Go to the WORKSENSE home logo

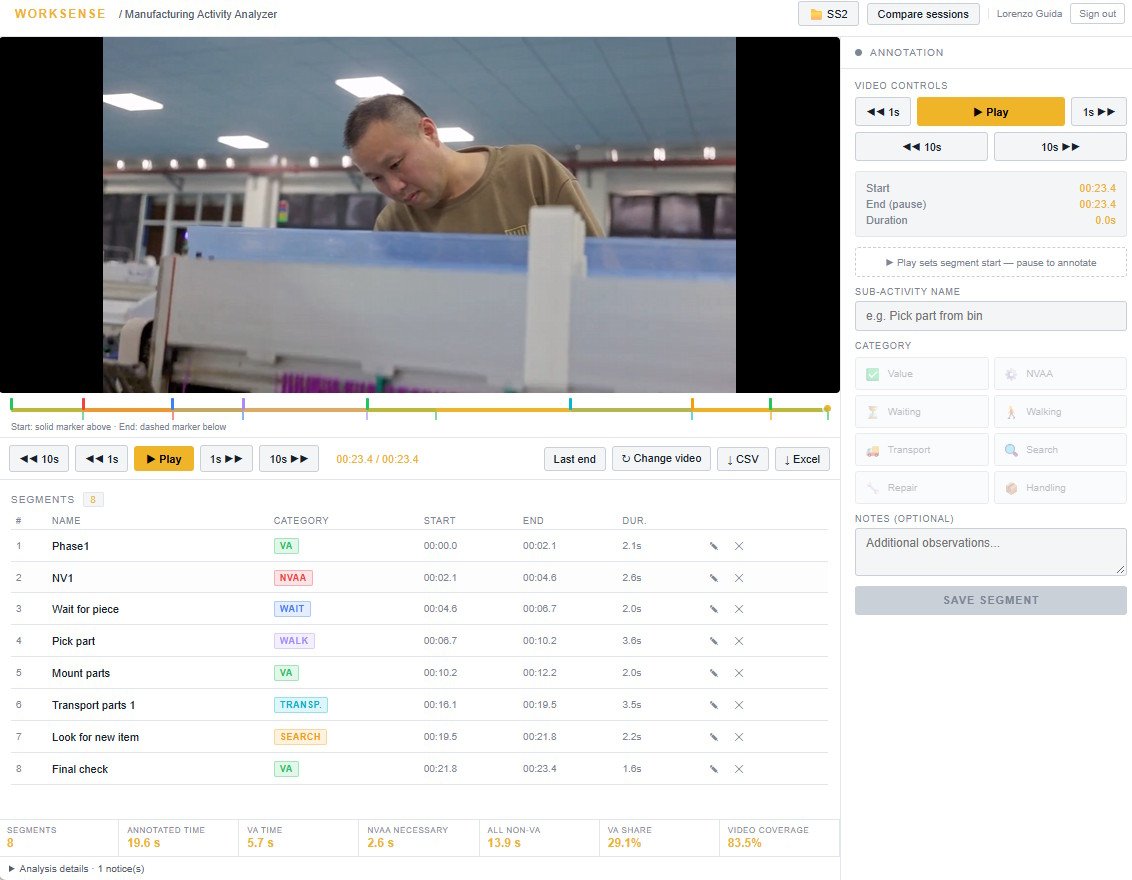point(60,14)
